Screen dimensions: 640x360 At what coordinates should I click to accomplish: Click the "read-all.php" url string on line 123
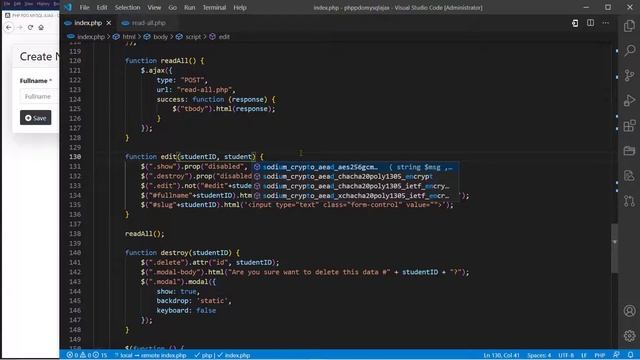[x=204, y=90]
